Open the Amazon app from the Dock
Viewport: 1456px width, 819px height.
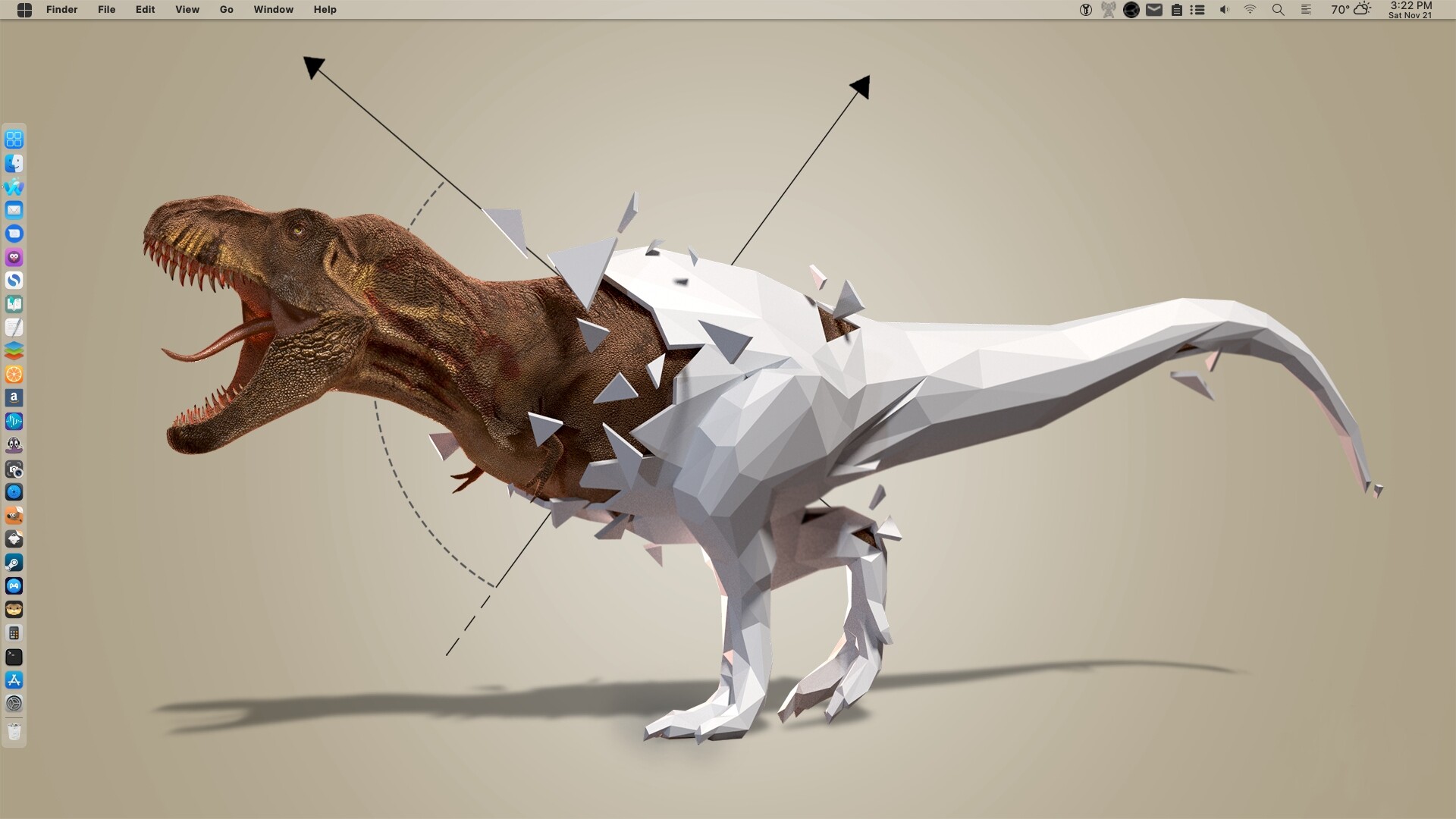[14, 397]
